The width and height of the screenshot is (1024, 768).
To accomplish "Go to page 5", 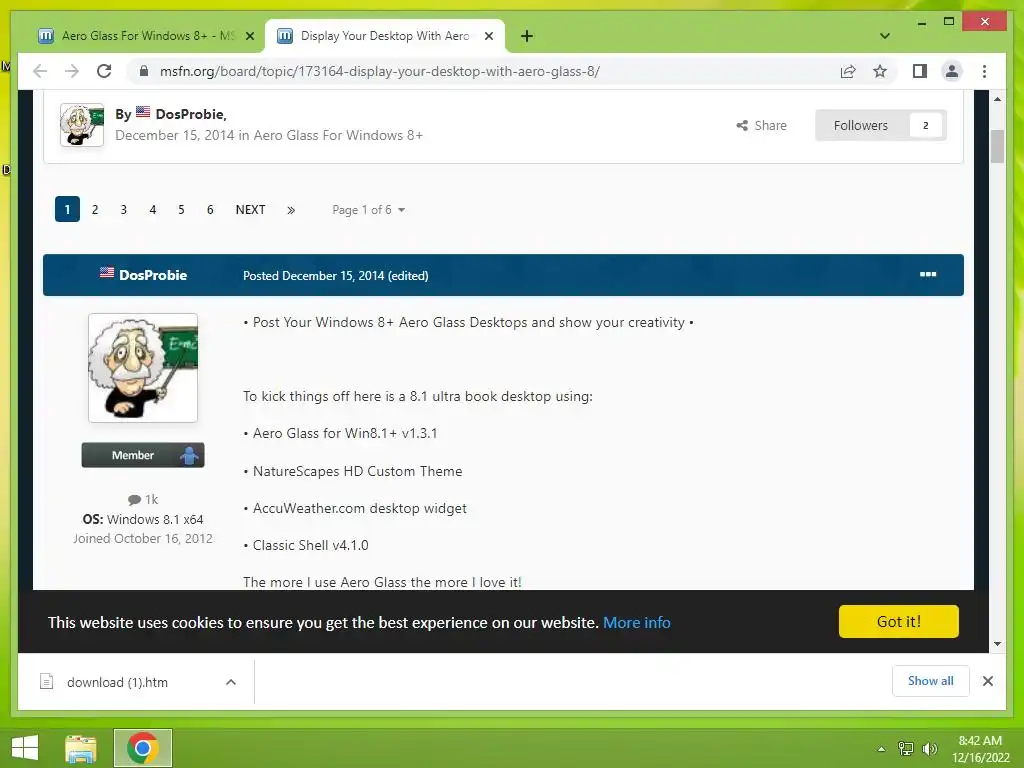I will pos(181,210).
